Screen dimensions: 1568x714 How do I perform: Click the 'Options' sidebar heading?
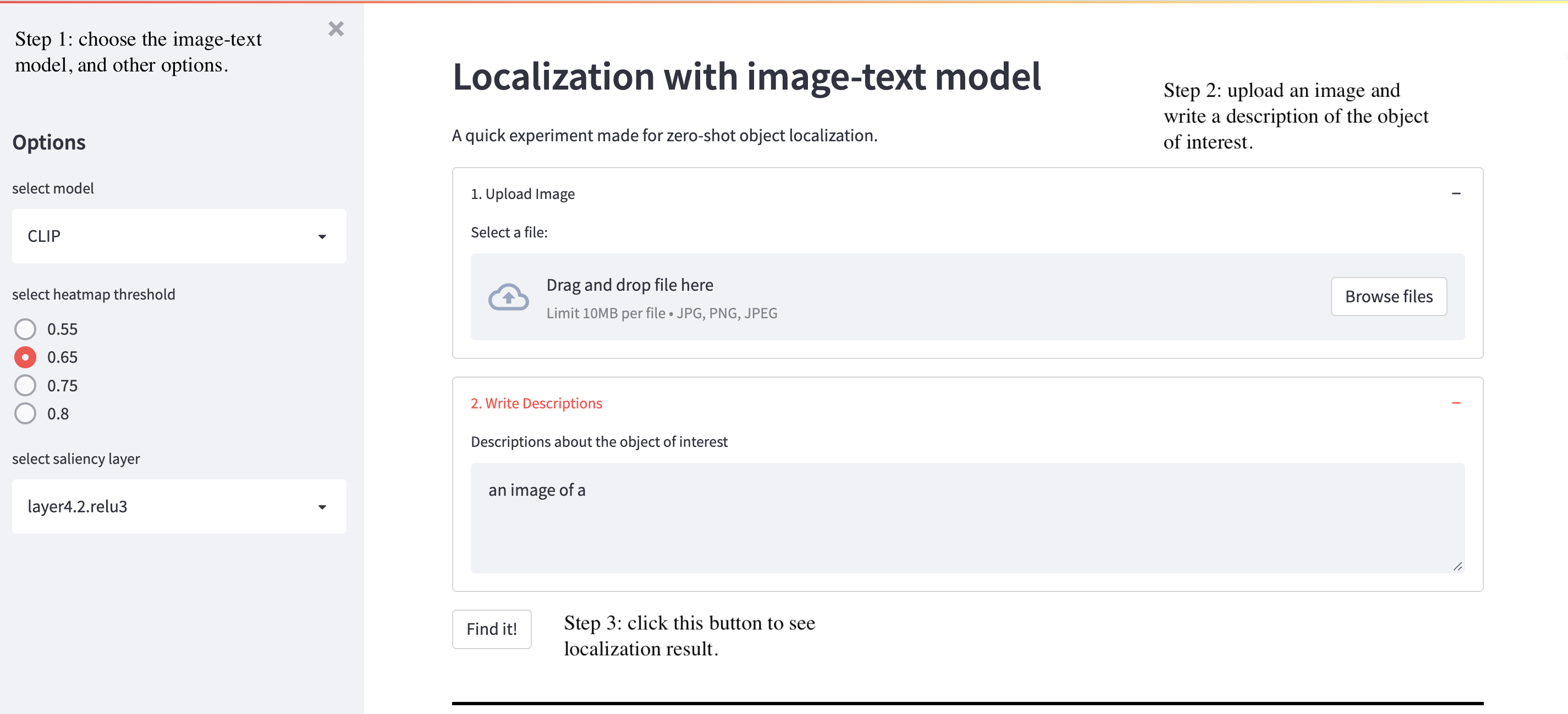point(49,142)
